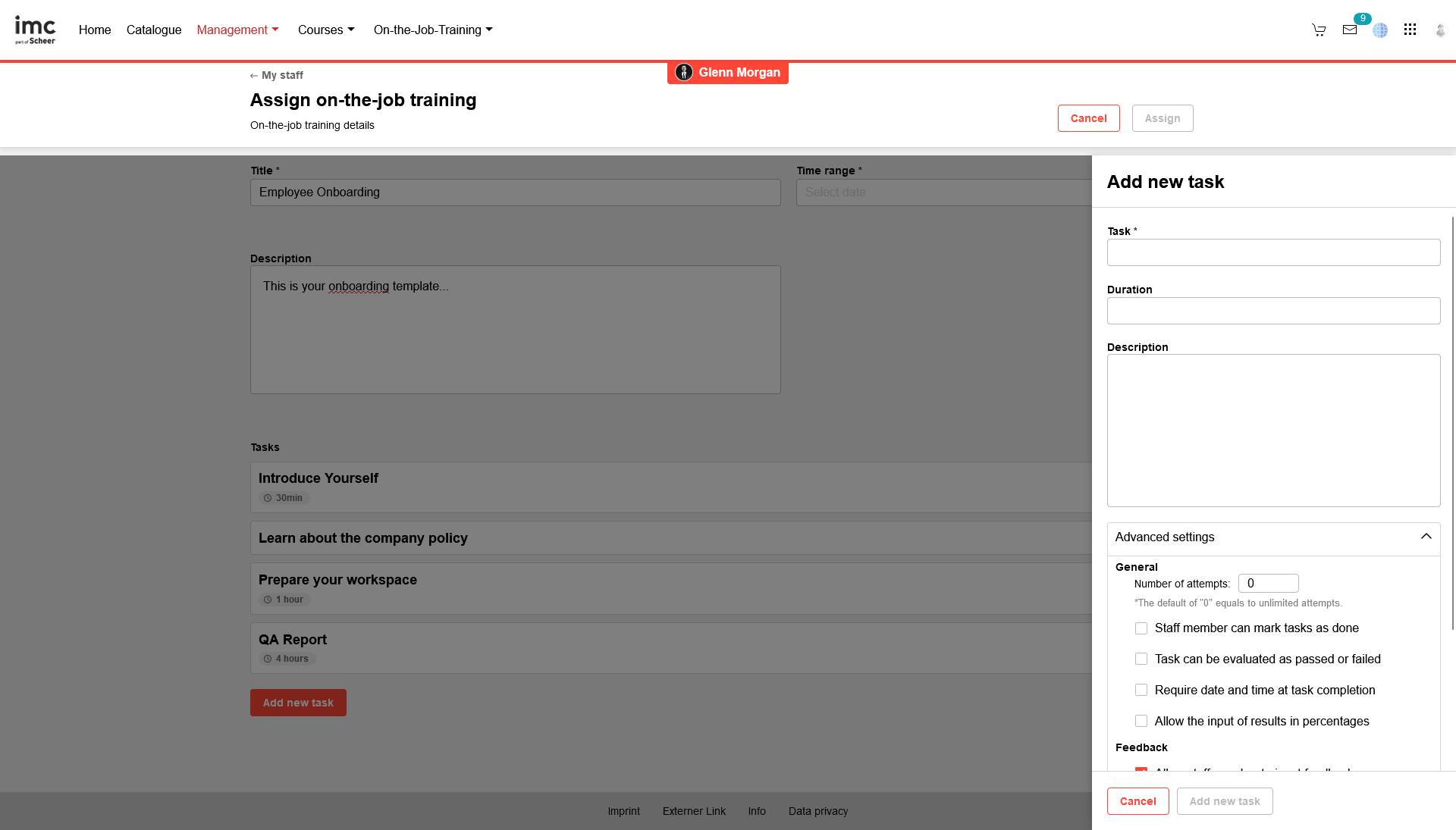
Task: Click the imc logo
Action: click(x=35, y=30)
